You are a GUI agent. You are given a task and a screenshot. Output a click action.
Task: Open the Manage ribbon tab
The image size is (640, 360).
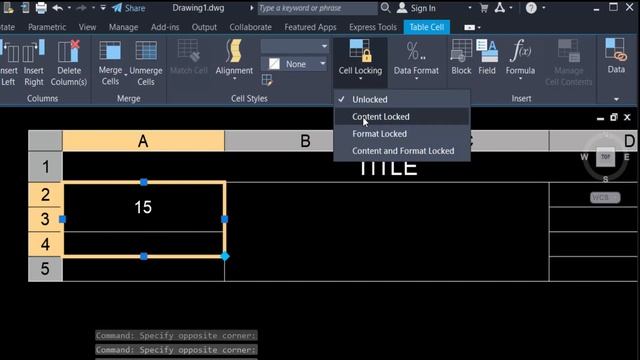123,27
